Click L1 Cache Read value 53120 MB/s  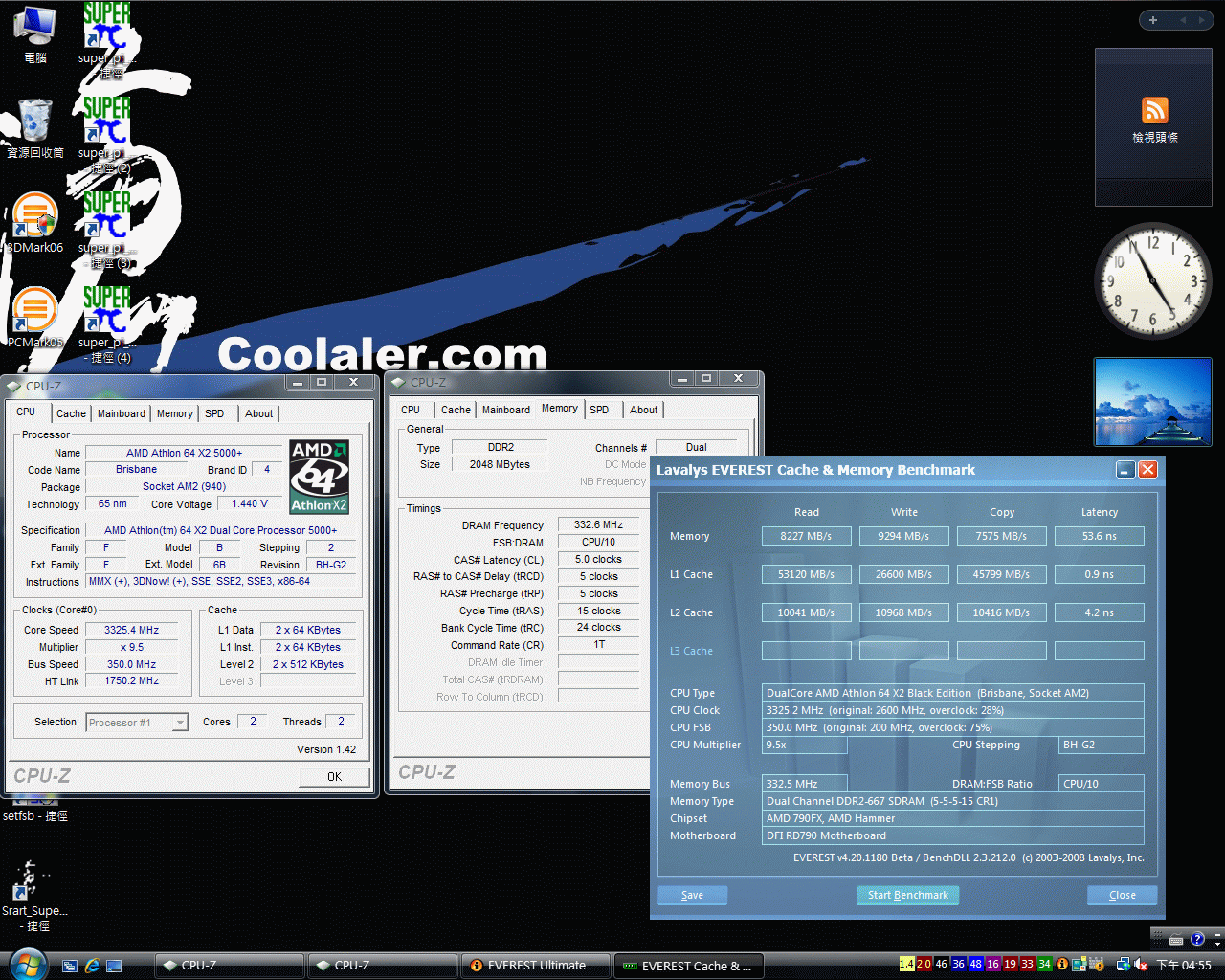[x=806, y=574]
